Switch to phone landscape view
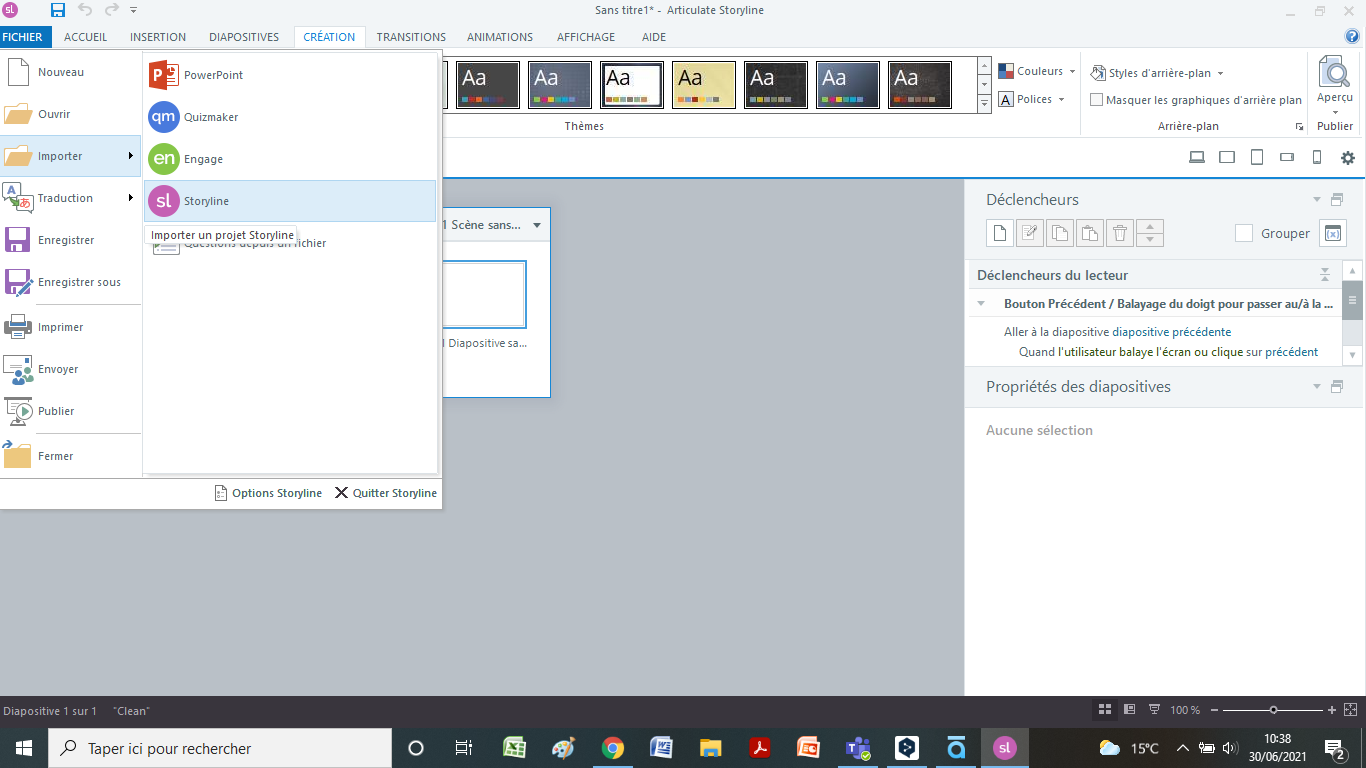The image size is (1366, 768). point(1287,157)
